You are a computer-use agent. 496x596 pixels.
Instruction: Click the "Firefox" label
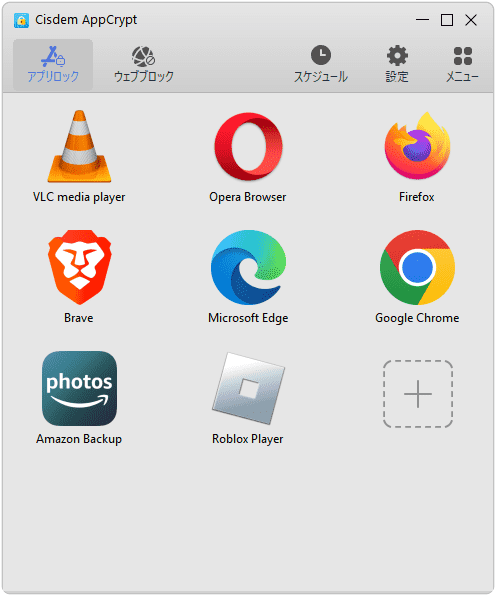coord(417,197)
